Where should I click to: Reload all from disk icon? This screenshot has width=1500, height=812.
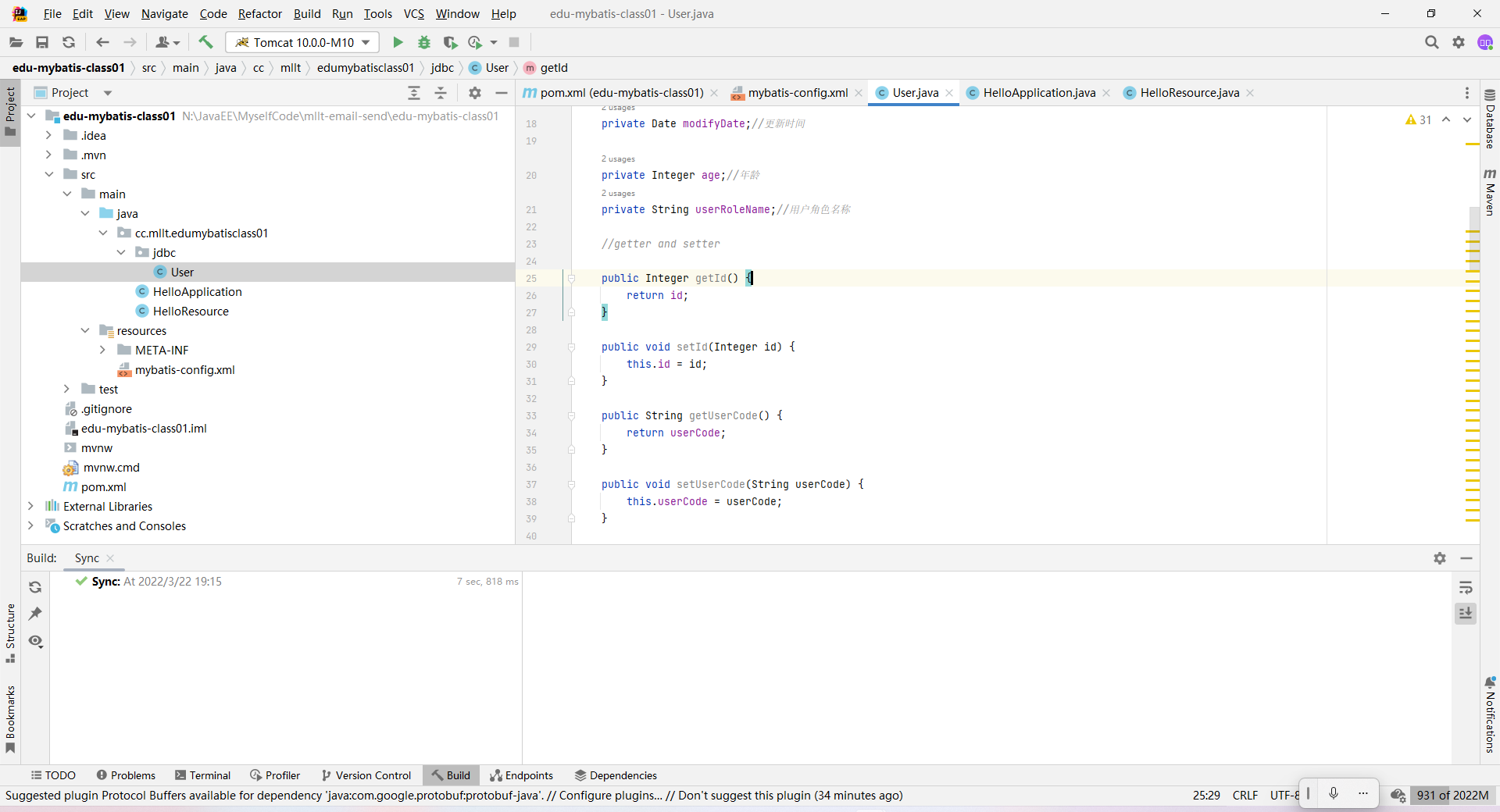pos(69,42)
